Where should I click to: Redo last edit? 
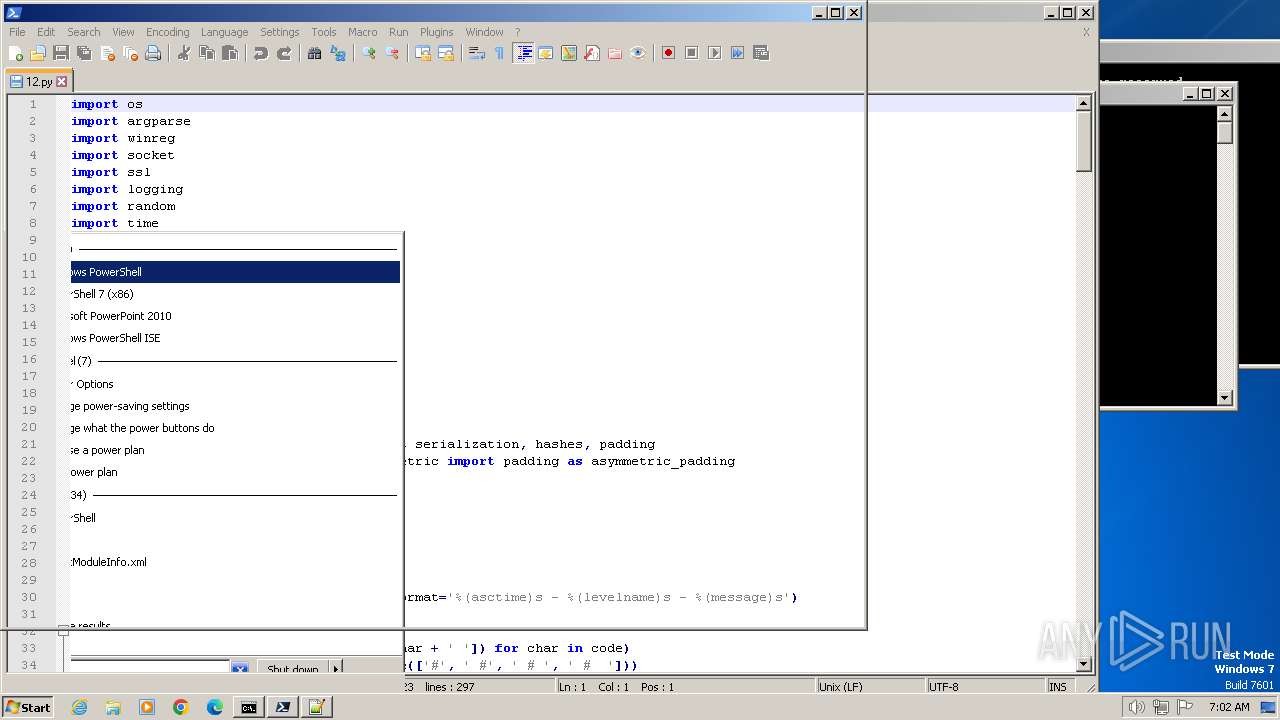284,53
